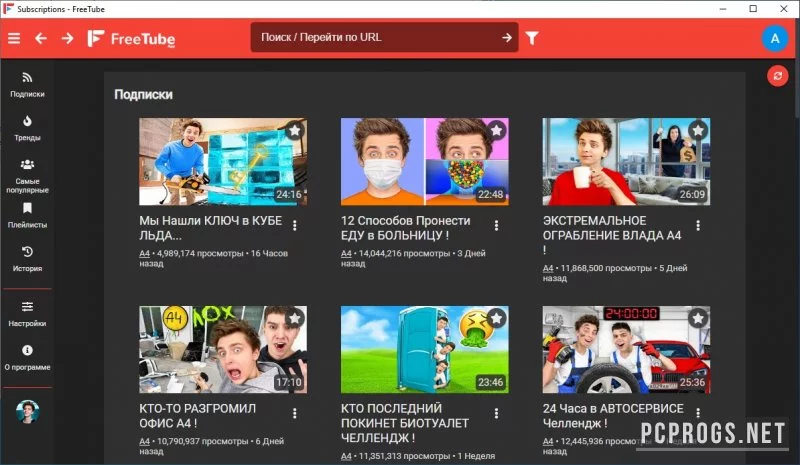800x465 pixels.
Task: Open A4 channel link under hospital food video
Action: tap(346, 253)
